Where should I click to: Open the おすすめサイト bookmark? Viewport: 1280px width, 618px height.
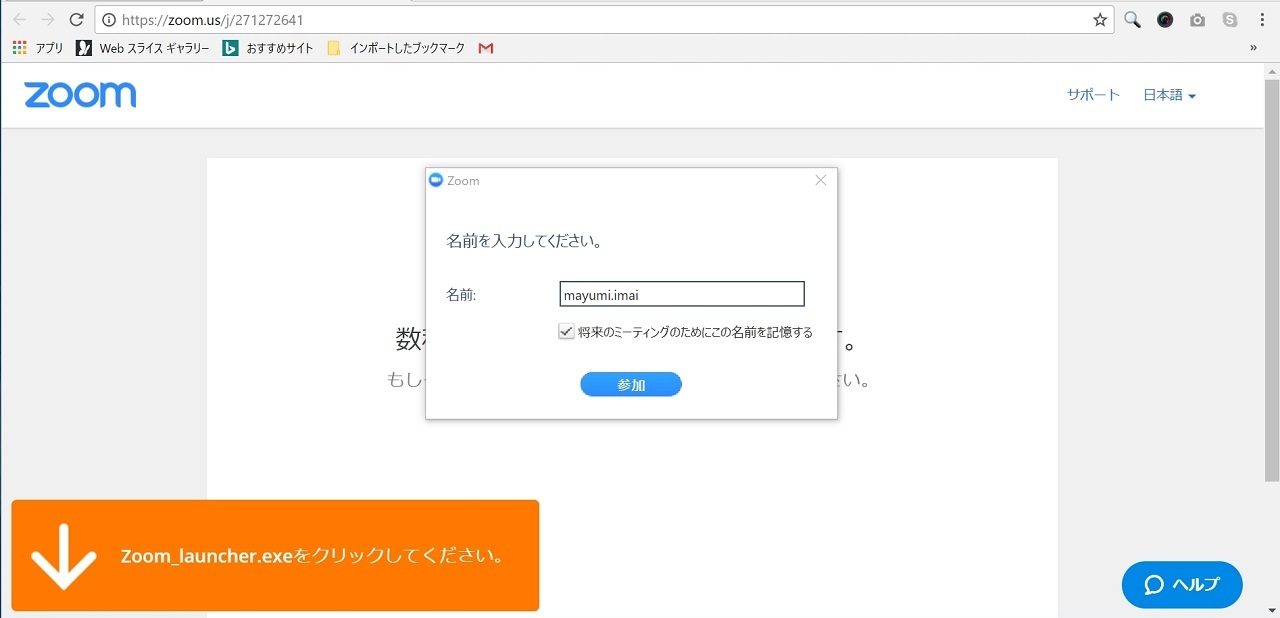coord(268,48)
